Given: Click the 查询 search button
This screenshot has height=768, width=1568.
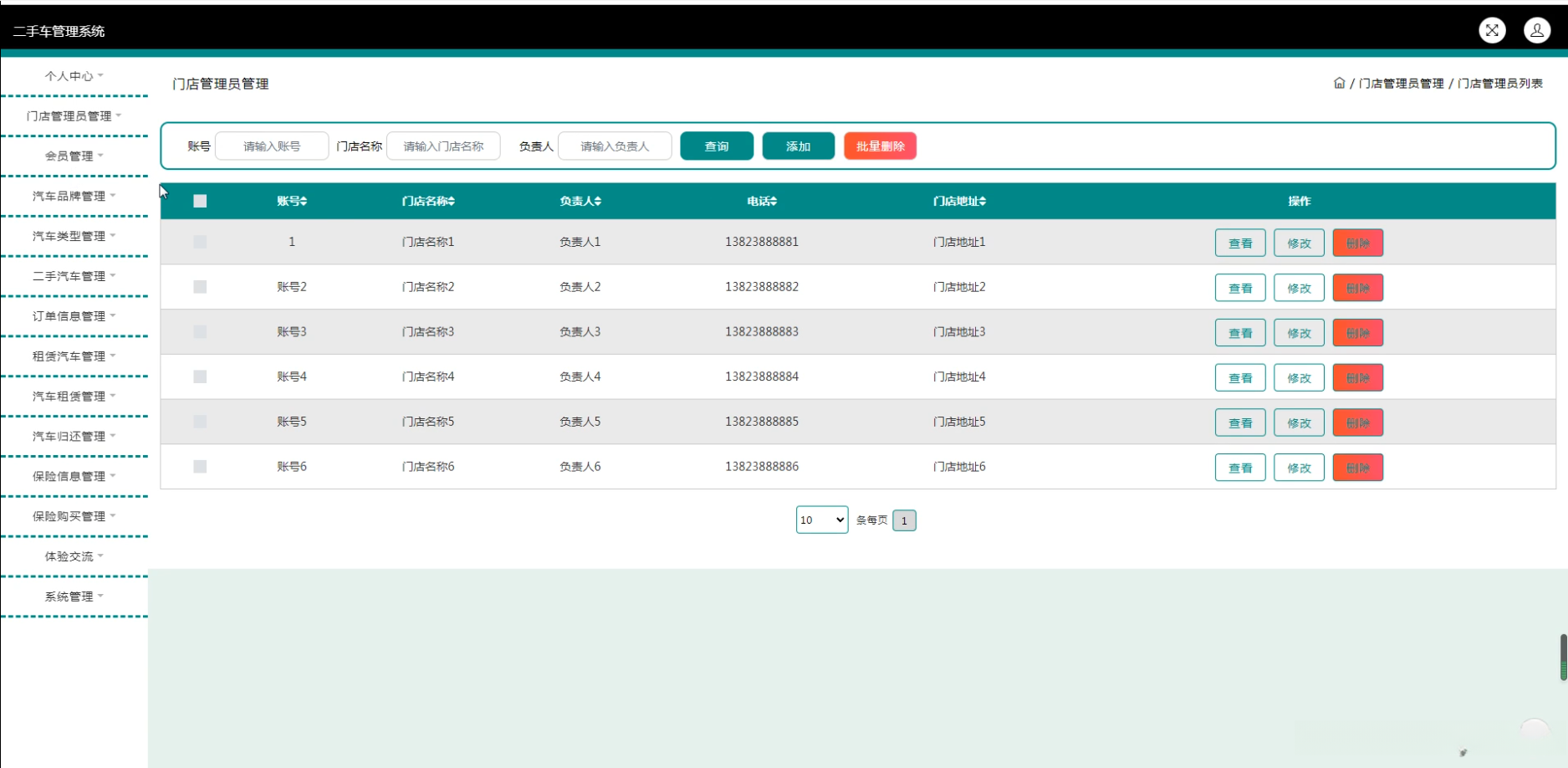Looking at the screenshot, I should pyautogui.click(x=717, y=146).
